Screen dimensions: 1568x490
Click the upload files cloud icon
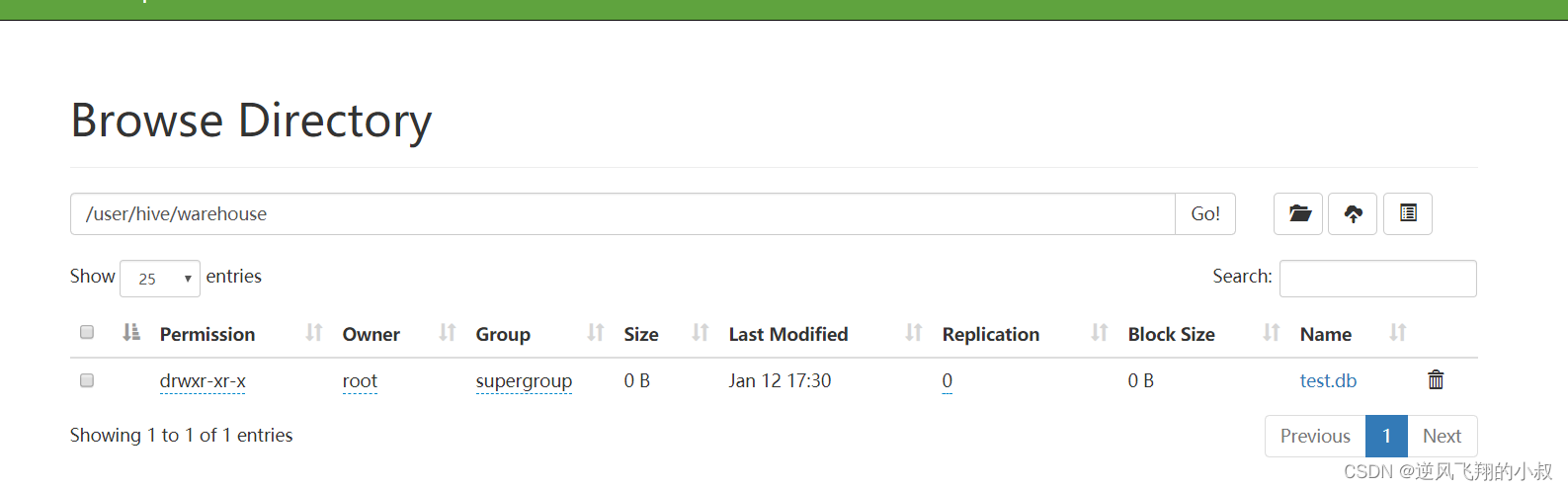(1353, 213)
